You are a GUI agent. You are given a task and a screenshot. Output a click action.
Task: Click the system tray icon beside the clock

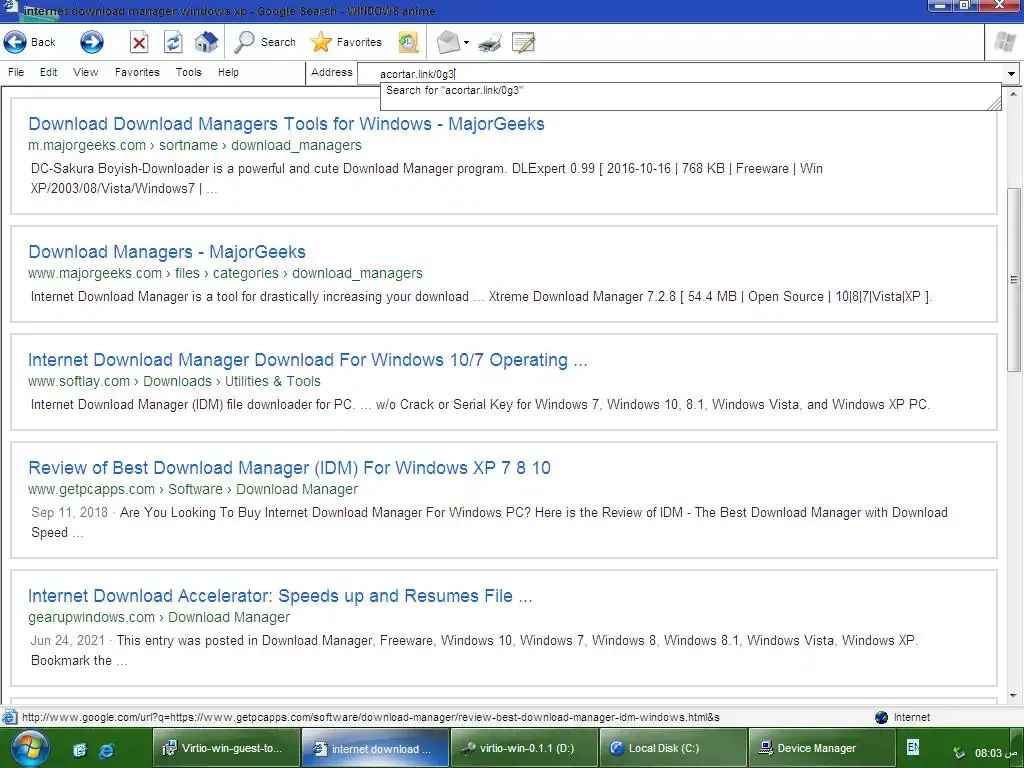pyautogui.click(x=959, y=752)
